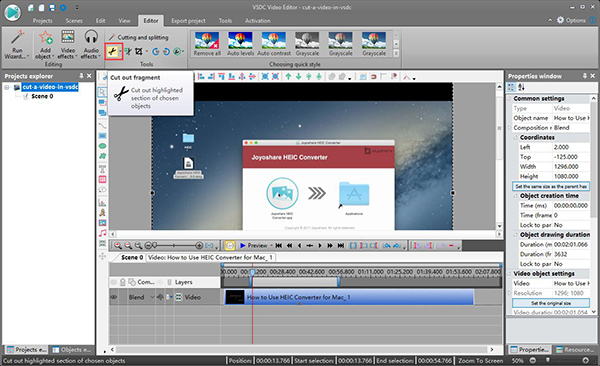Click the green move down arrow
Screen dimensions: 600x366
[x=298, y=77]
